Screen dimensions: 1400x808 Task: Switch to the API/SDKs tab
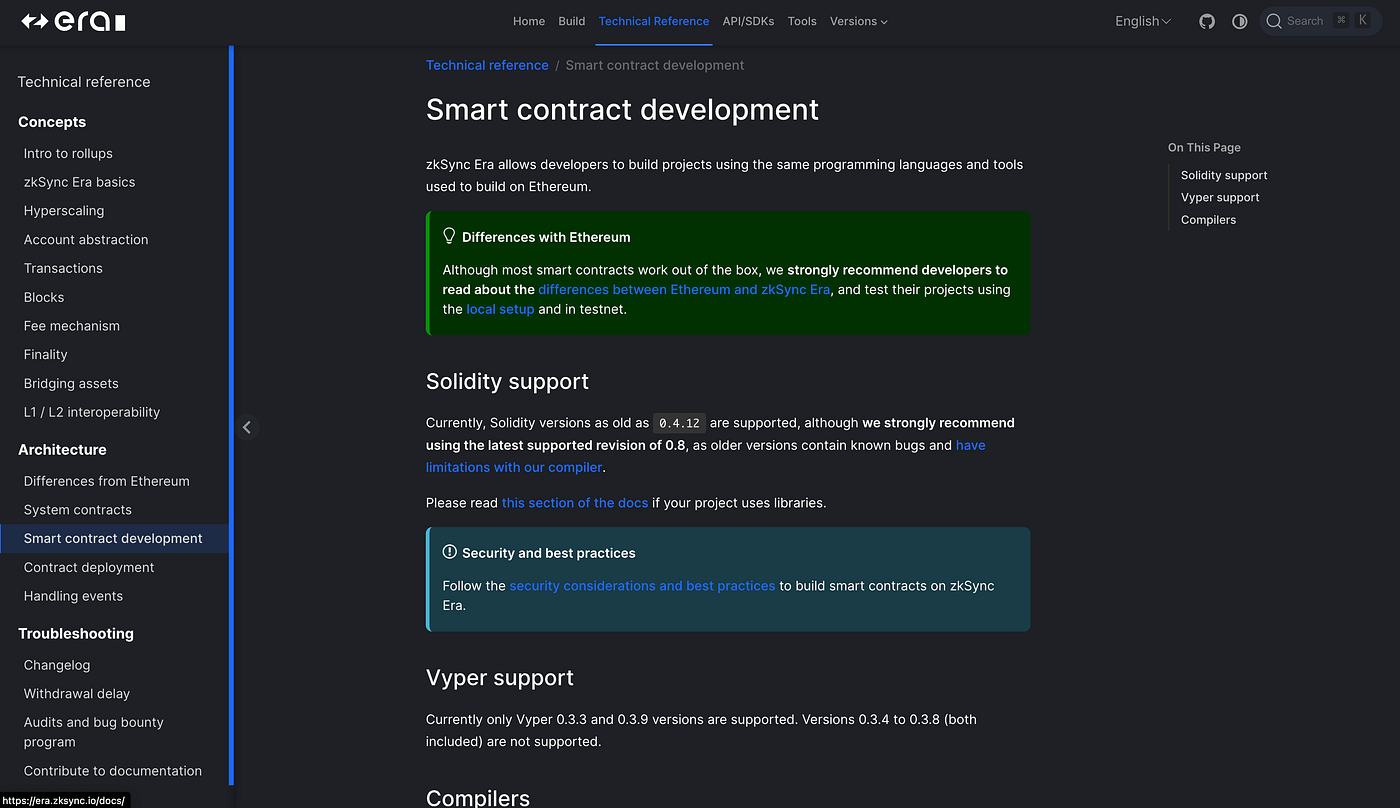748,21
